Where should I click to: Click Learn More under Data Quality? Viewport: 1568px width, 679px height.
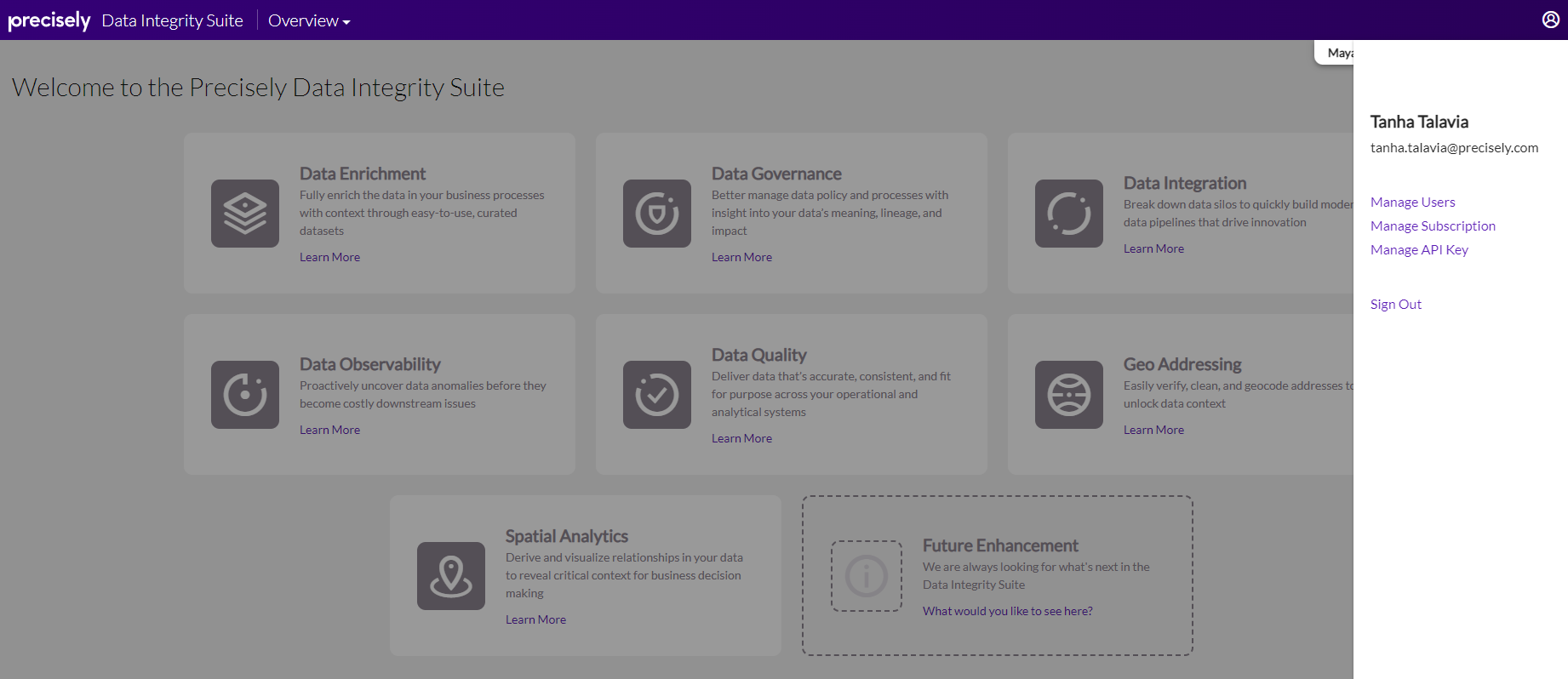click(x=741, y=438)
